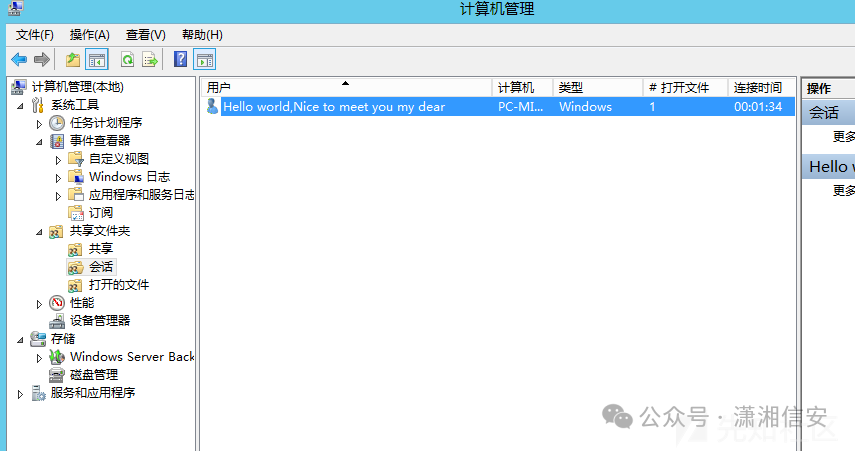Collapse the 系统工具 tree node
Image resolution: width=855 pixels, height=451 pixels.
tap(21, 105)
